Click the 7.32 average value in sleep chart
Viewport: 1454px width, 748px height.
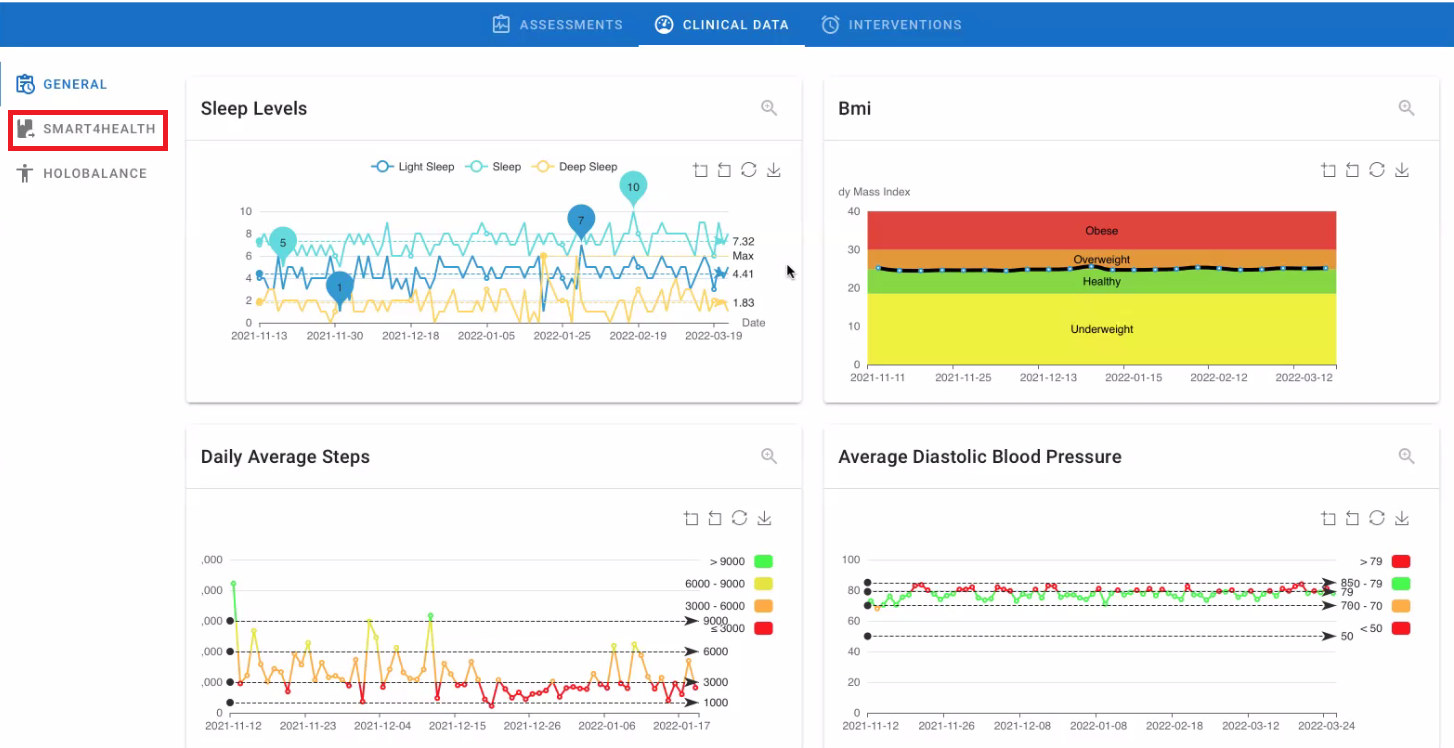743,241
